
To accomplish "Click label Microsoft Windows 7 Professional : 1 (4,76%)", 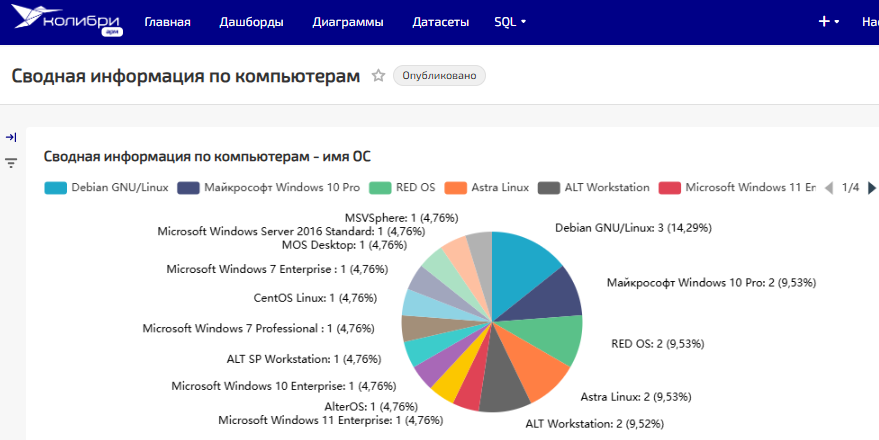I will pos(258,328).
